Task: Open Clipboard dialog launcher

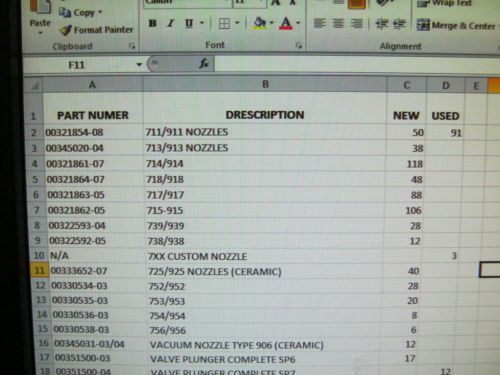Action: point(132,46)
